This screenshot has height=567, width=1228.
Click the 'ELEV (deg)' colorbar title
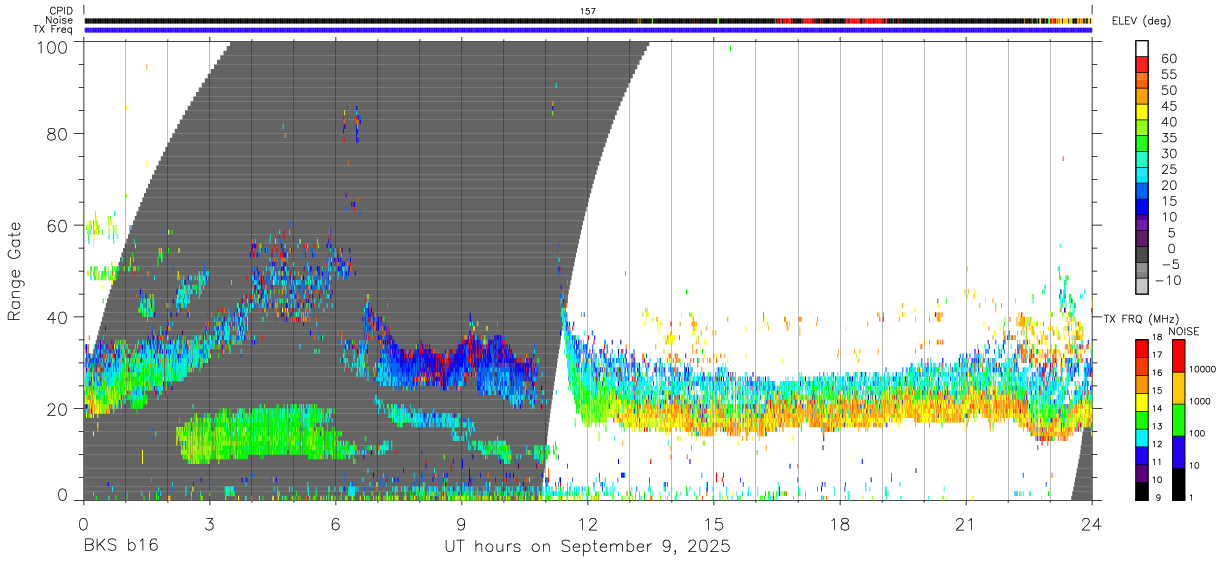coord(1141,21)
